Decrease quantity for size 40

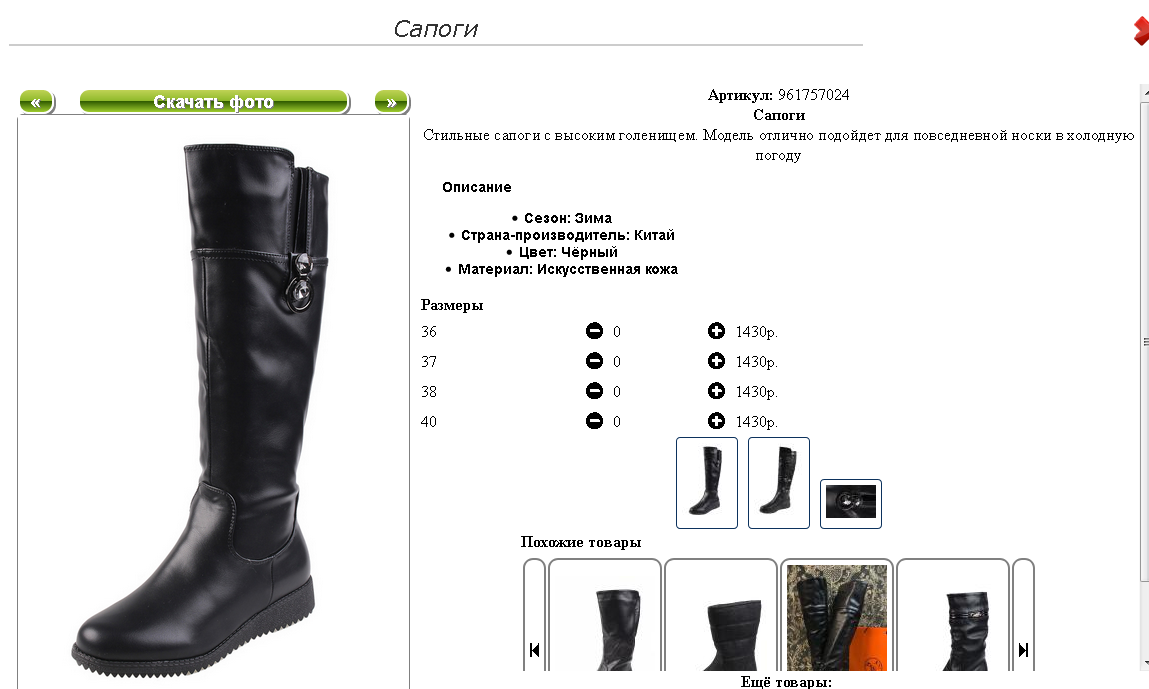point(594,421)
